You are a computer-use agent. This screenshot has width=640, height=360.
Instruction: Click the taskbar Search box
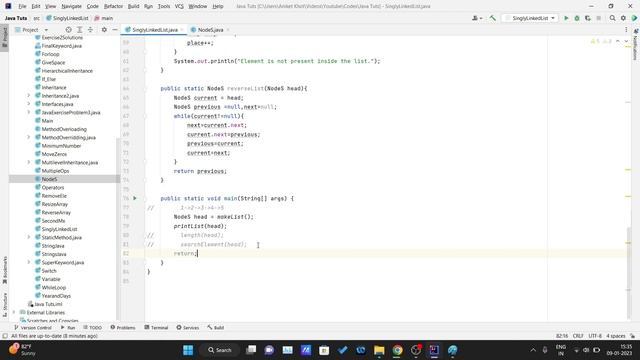(x=220, y=350)
